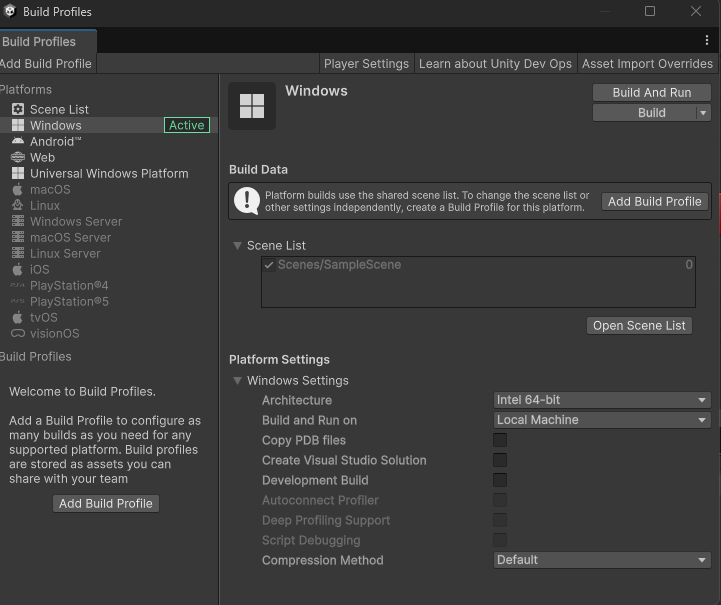Viewport: 721px width, 605px height.
Task: Click the PlayStation 5 icon
Action: (17, 302)
